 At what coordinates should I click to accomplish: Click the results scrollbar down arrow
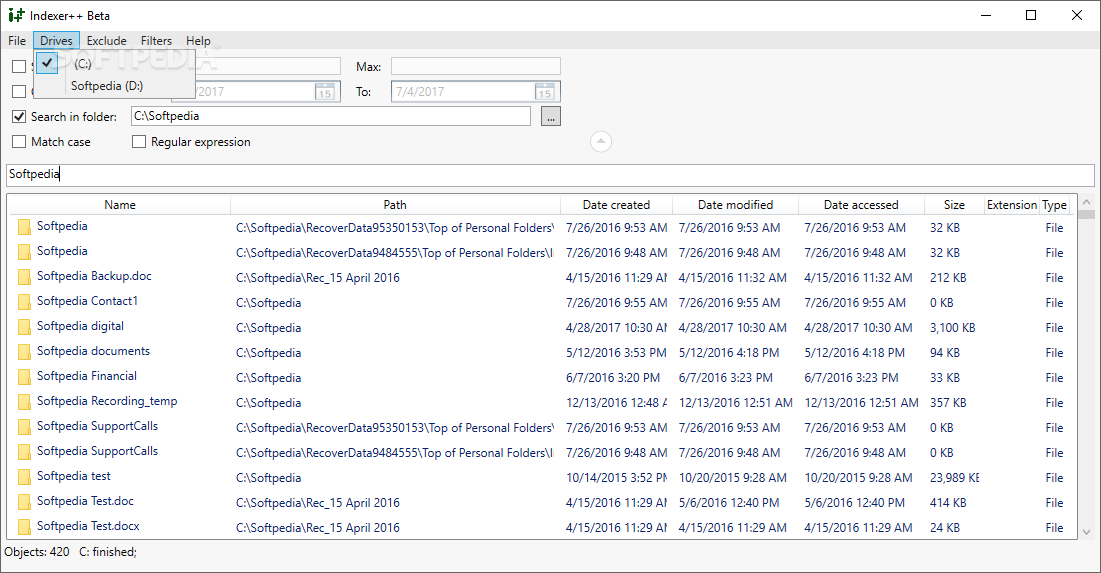(1087, 532)
